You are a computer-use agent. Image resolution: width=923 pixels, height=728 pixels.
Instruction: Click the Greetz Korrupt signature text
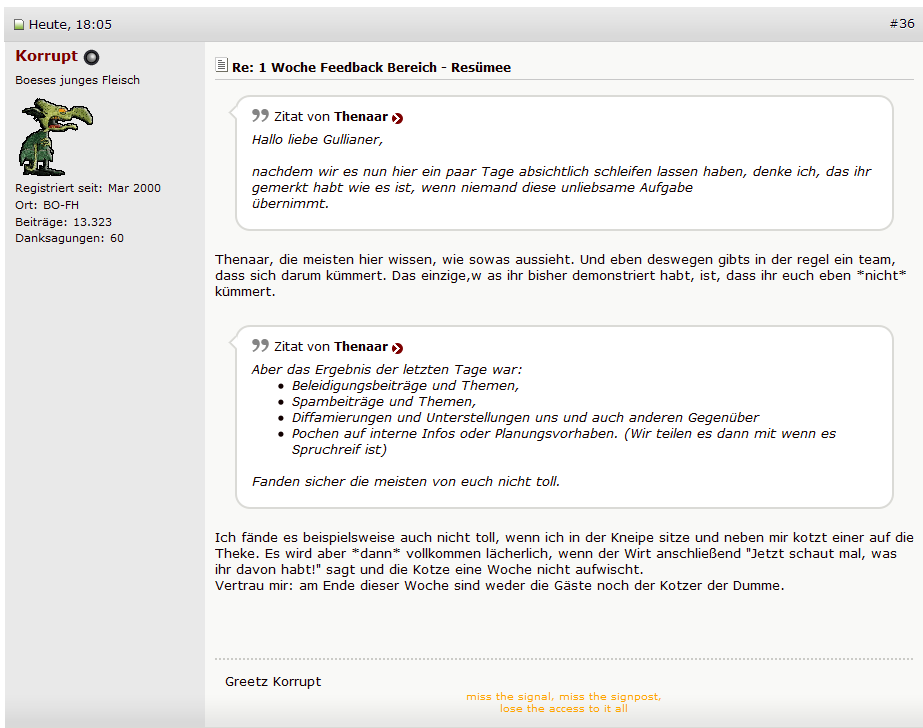(x=273, y=682)
